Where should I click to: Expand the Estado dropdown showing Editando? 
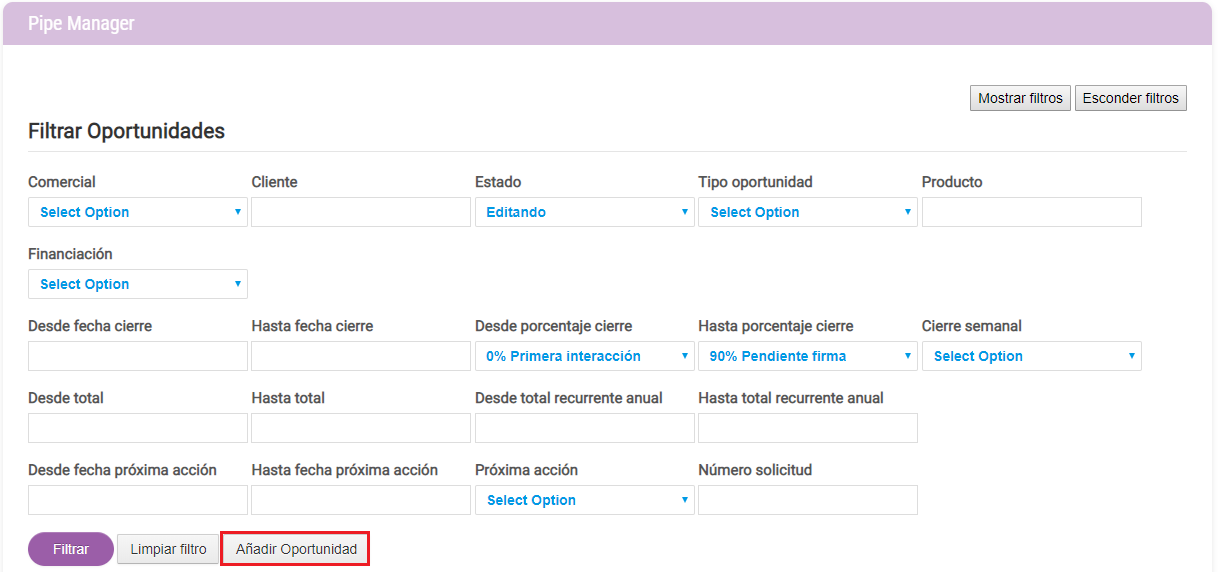585,212
